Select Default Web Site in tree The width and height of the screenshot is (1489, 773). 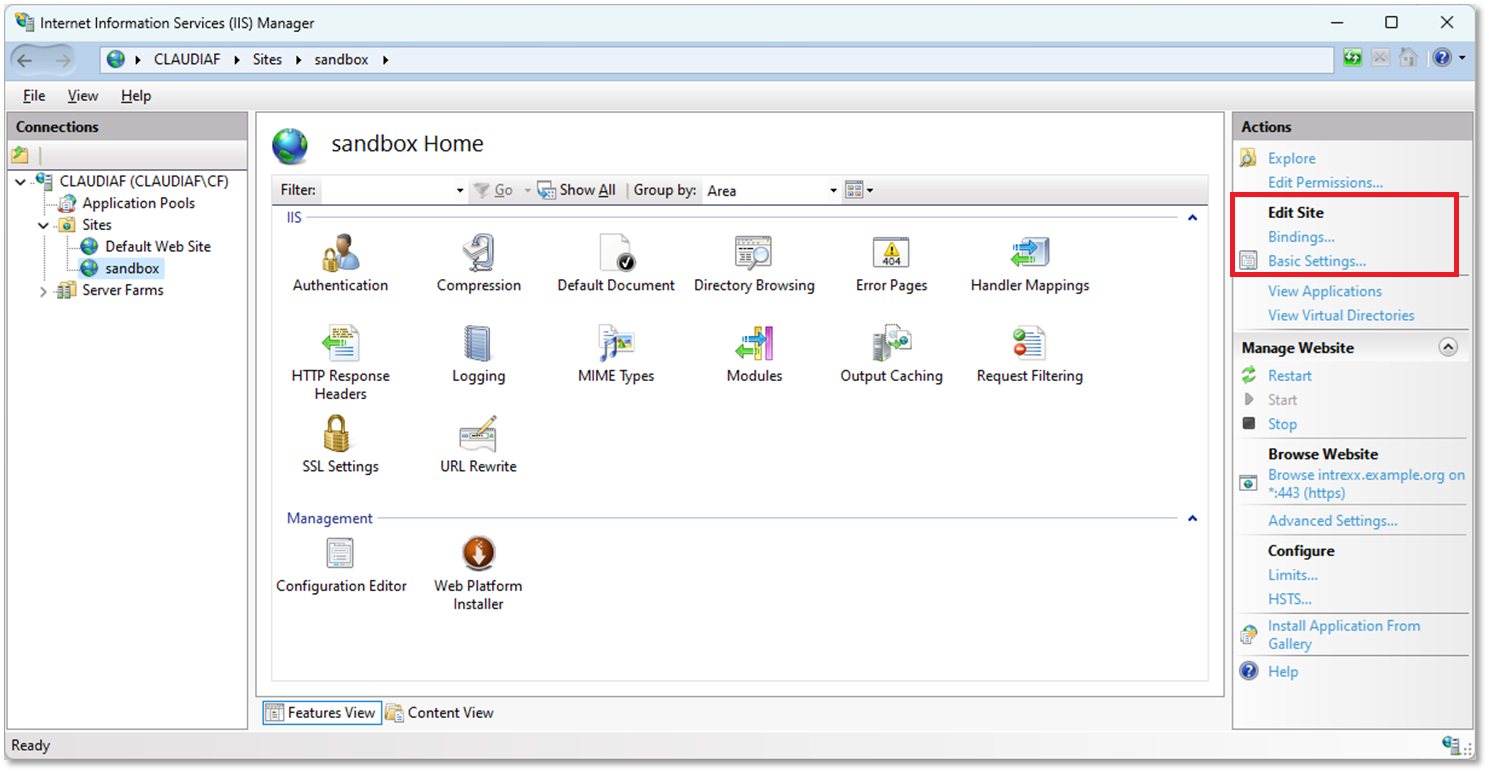[157, 246]
